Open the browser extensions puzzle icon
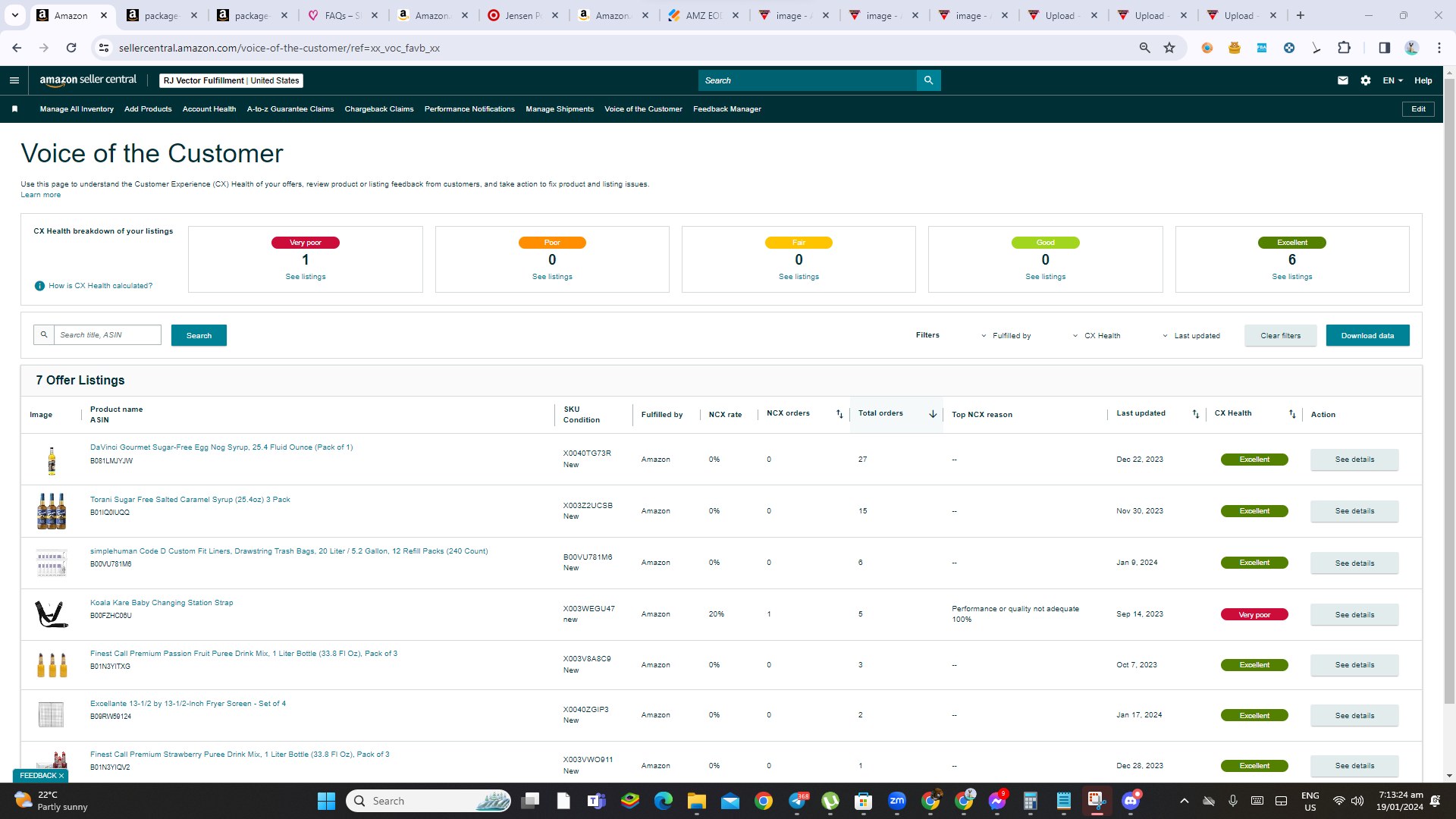This screenshot has height=819, width=1456. point(1344,48)
